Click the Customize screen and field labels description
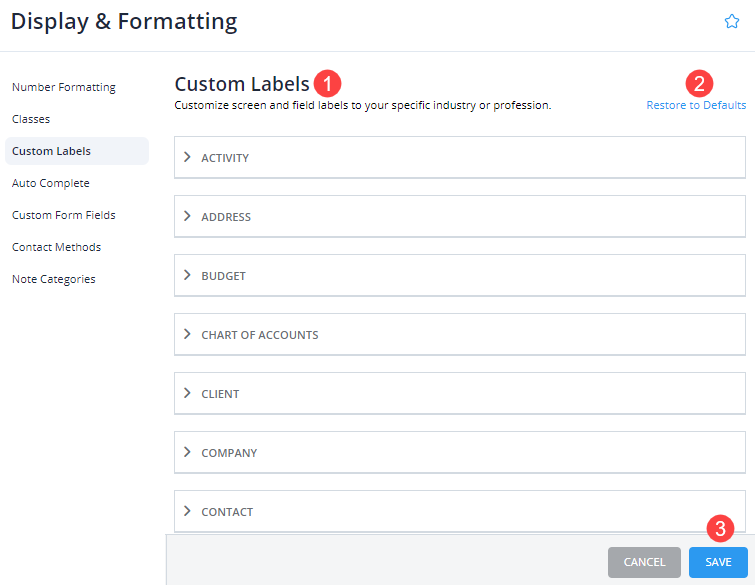755x585 pixels. (x=363, y=105)
